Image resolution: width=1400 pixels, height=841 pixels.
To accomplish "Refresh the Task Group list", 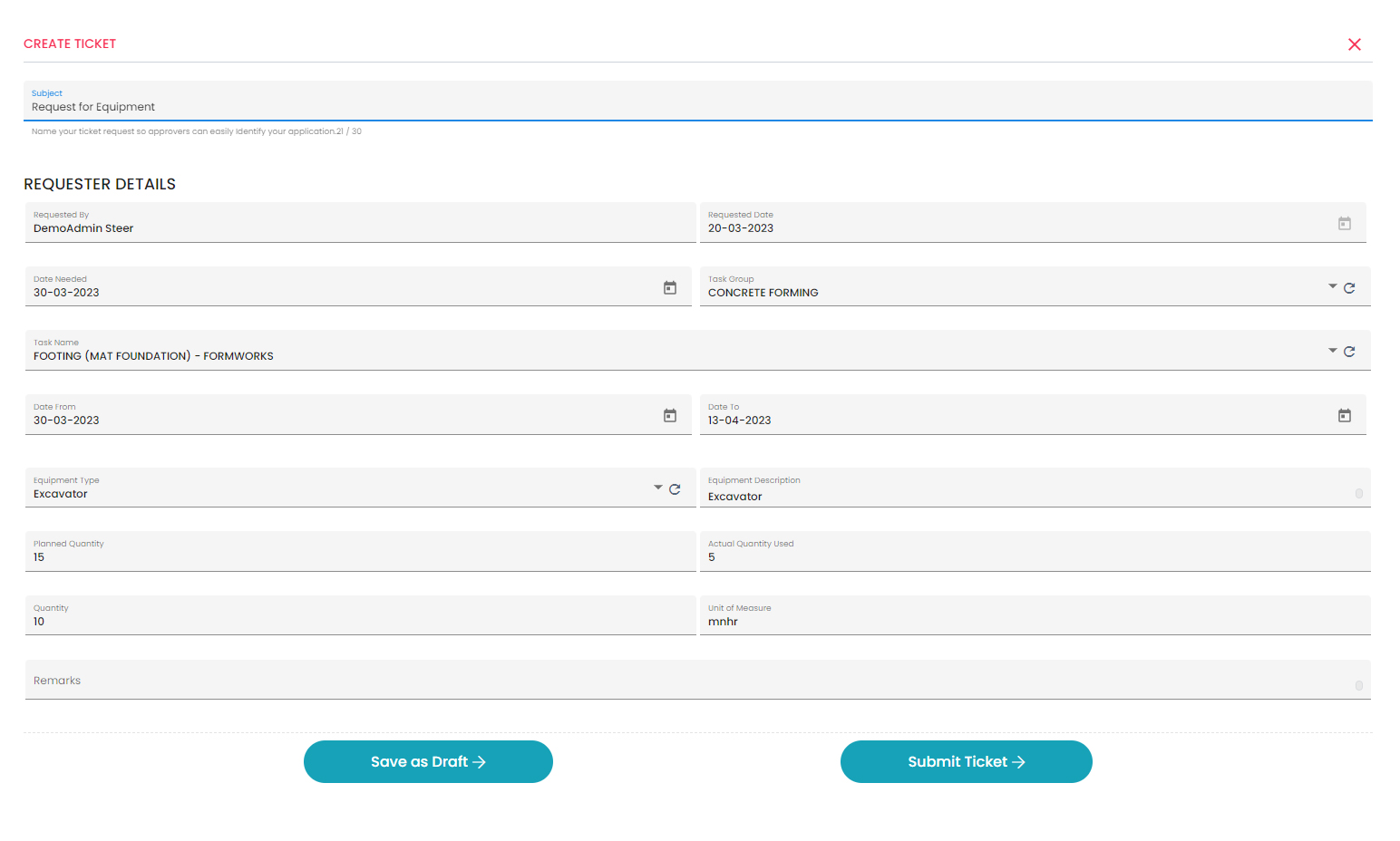I will click(x=1348, y=287).
